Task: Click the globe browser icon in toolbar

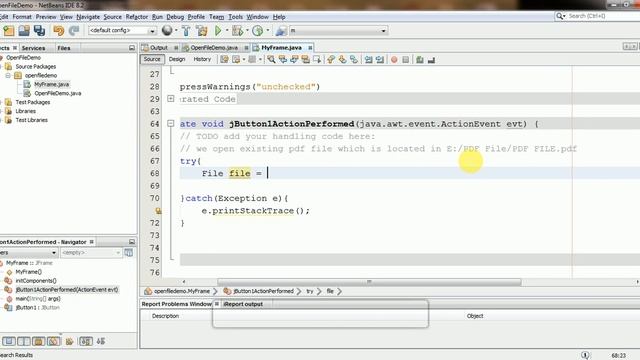Action: [x=167, y=30]
